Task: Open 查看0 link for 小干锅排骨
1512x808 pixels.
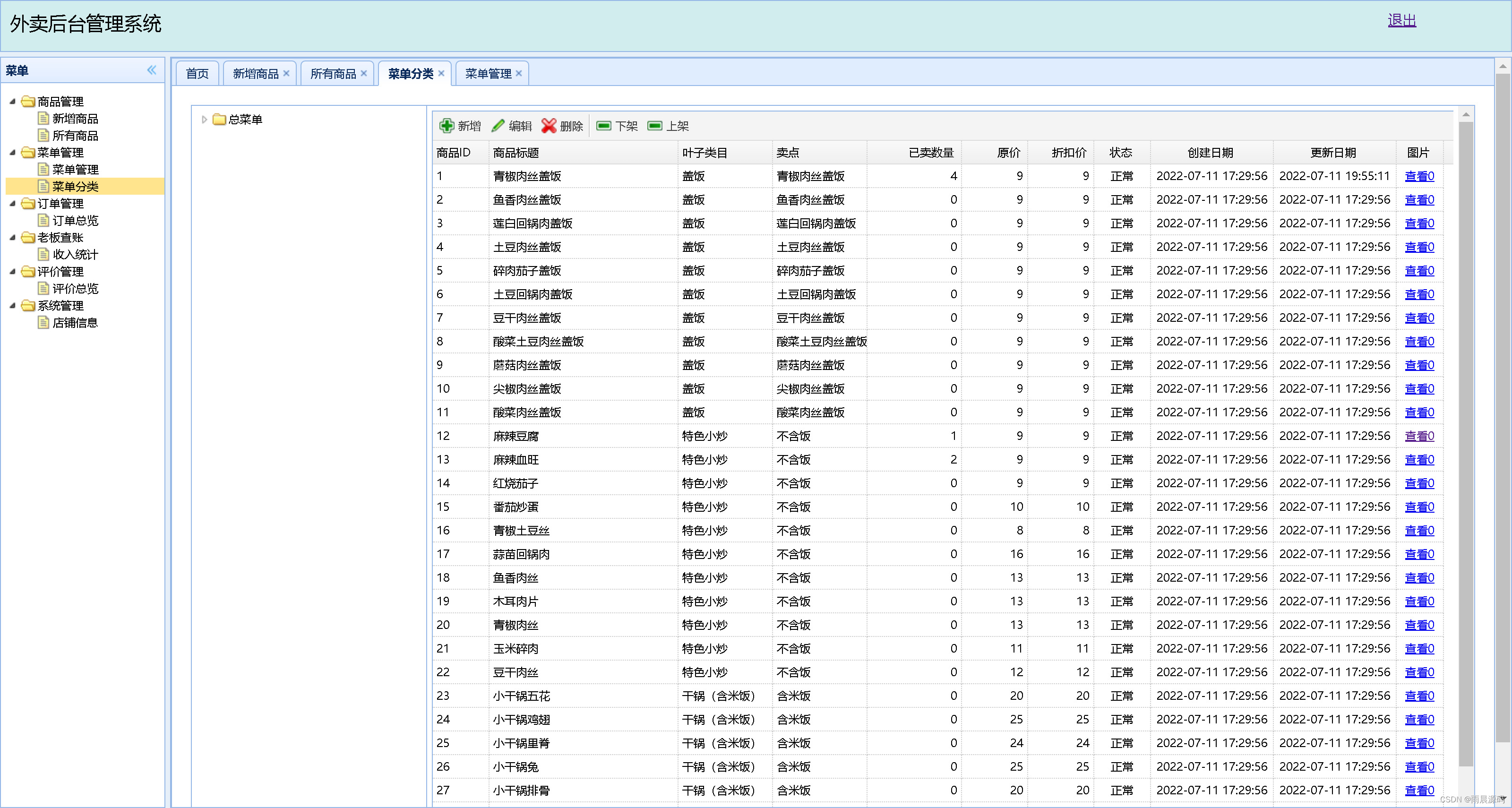Action: pyautogui.click(x=1419, y=791)
